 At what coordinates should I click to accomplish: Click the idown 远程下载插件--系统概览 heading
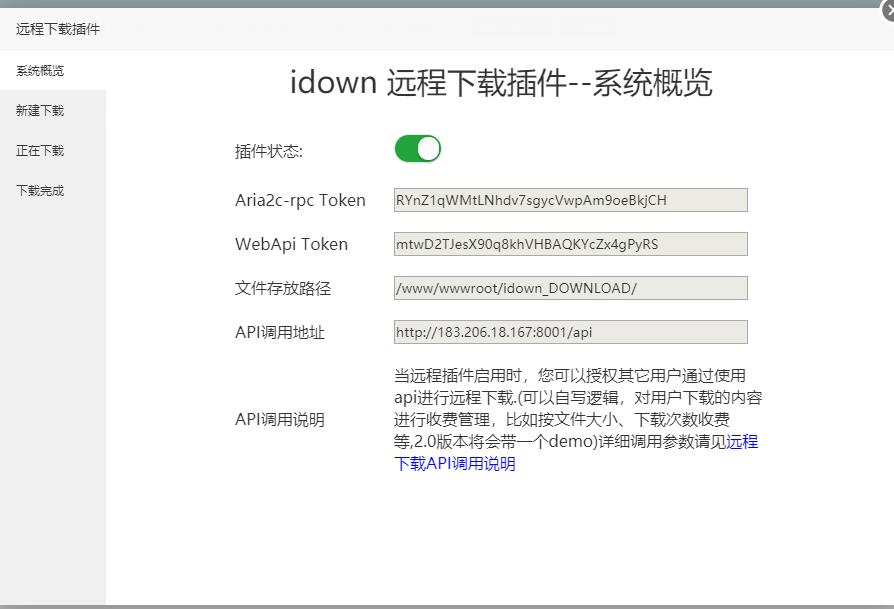point(501,82)
